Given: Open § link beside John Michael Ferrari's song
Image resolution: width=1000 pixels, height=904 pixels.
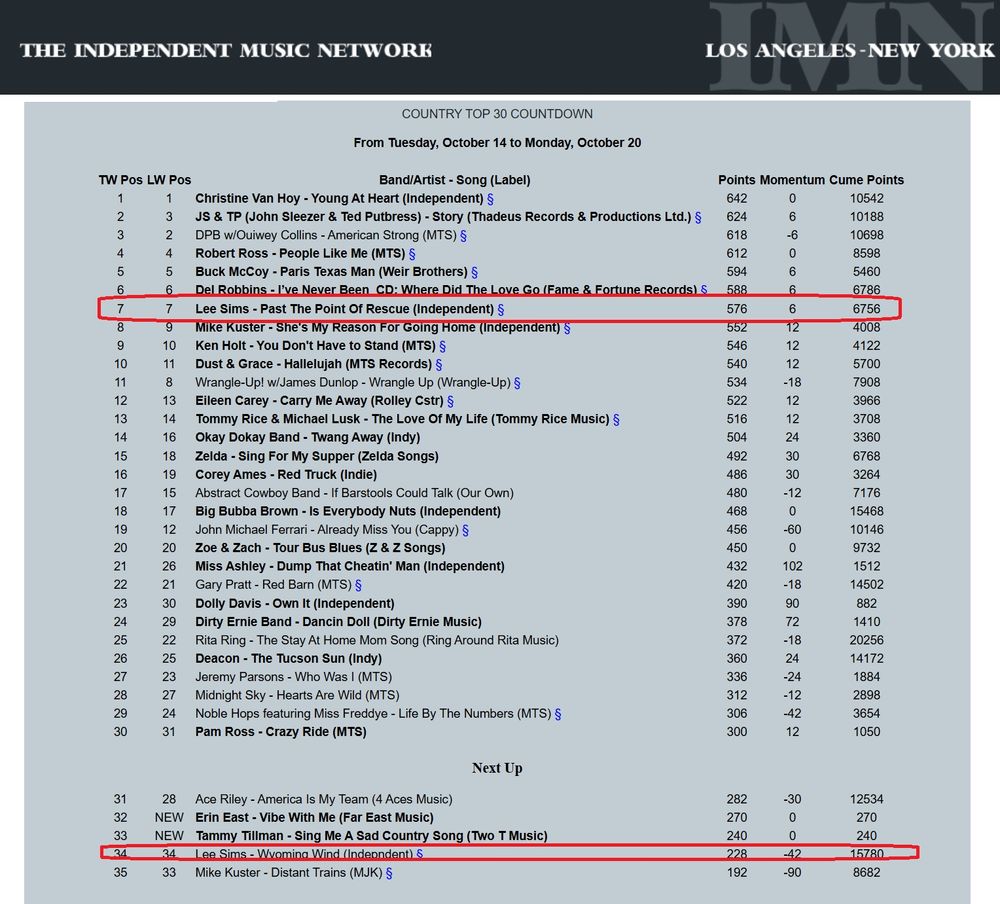Looking at the screenshot, I should point(466,530).
